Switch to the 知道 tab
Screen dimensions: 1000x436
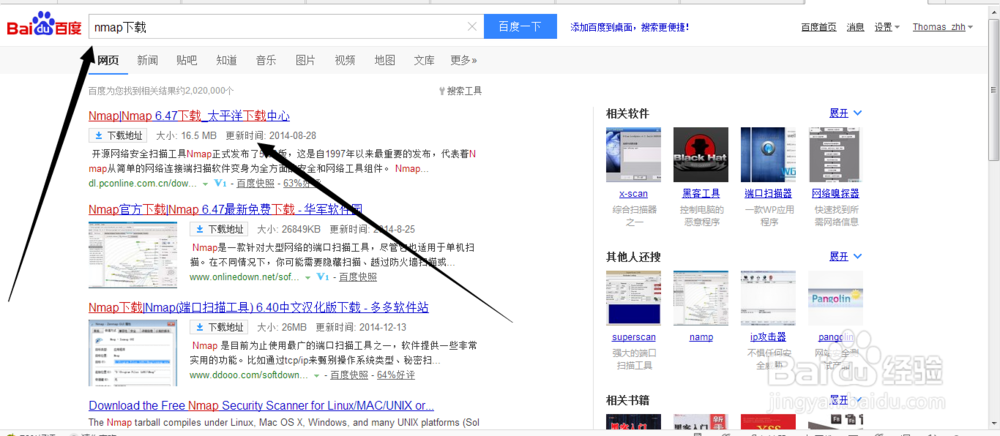[x=226, y=61]
